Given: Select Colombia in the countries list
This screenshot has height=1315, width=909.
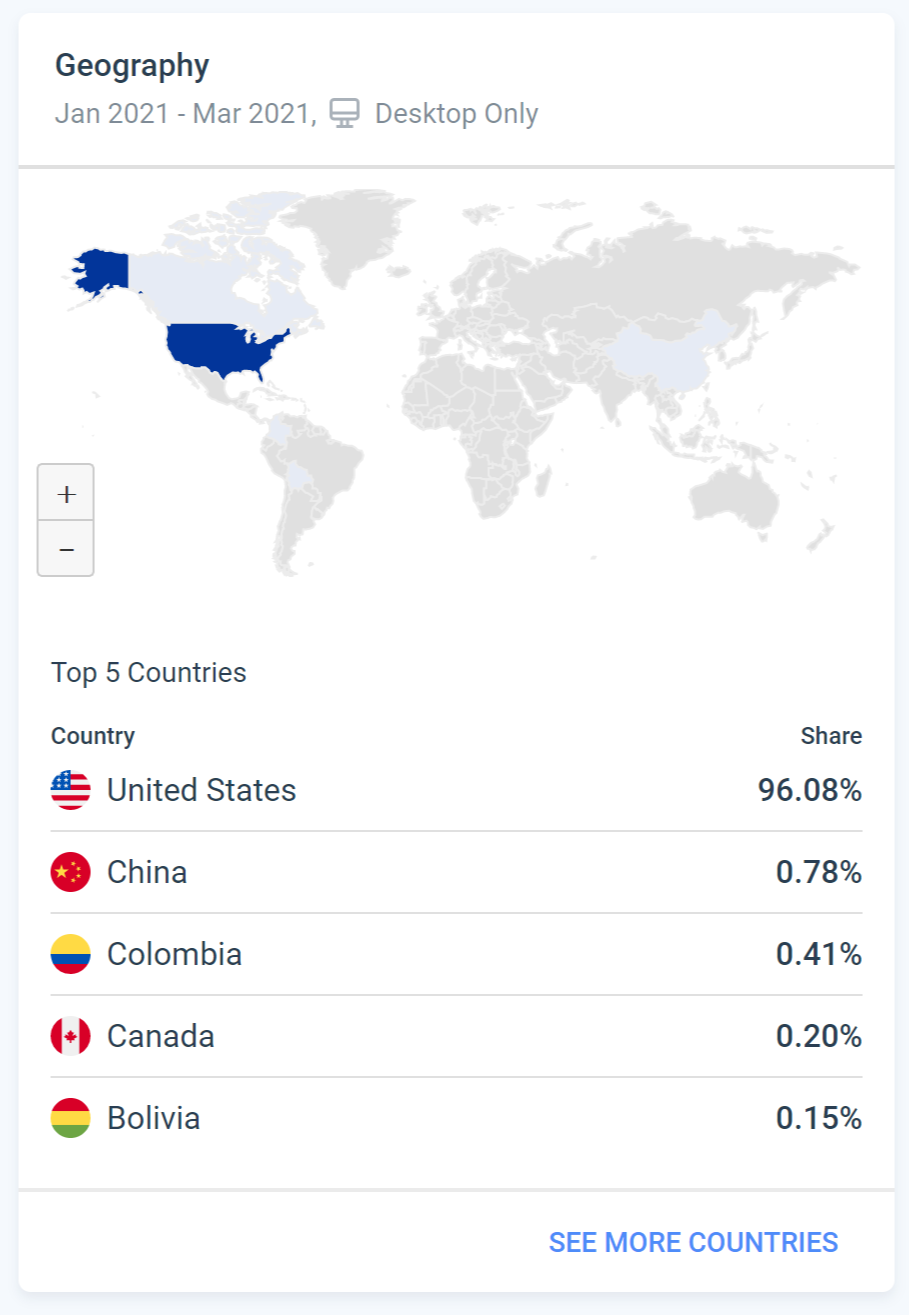Looking at the screenshot, I should [x=174, y=955].
